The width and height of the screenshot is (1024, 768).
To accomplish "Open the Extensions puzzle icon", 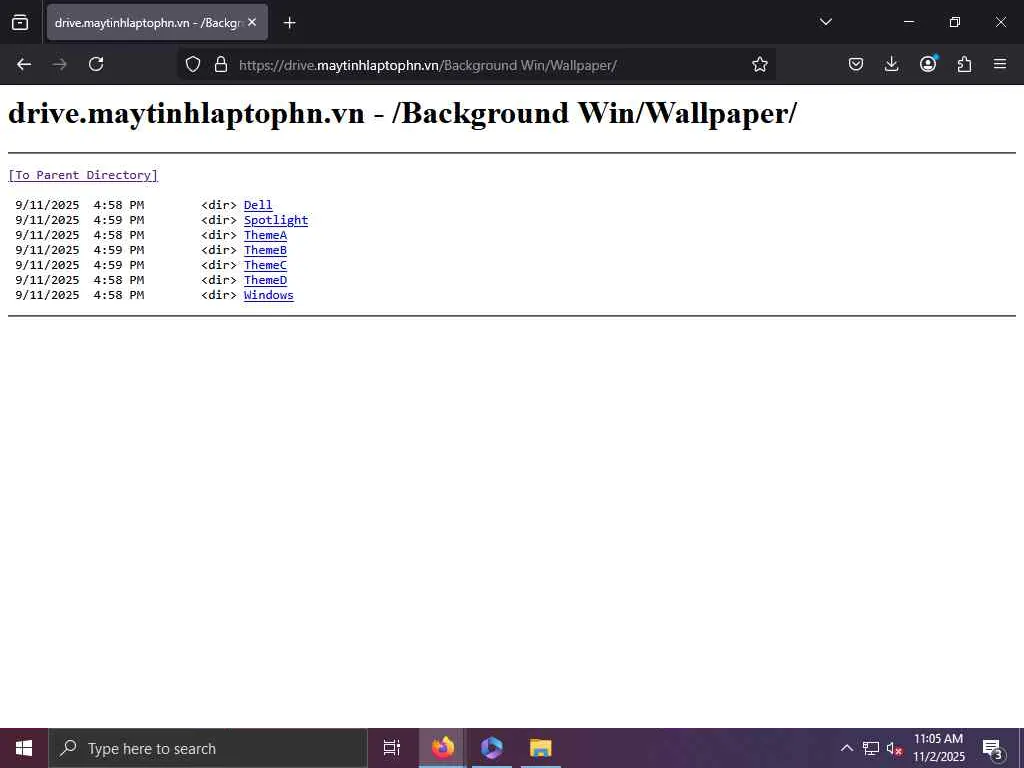I will coord(964,64).
